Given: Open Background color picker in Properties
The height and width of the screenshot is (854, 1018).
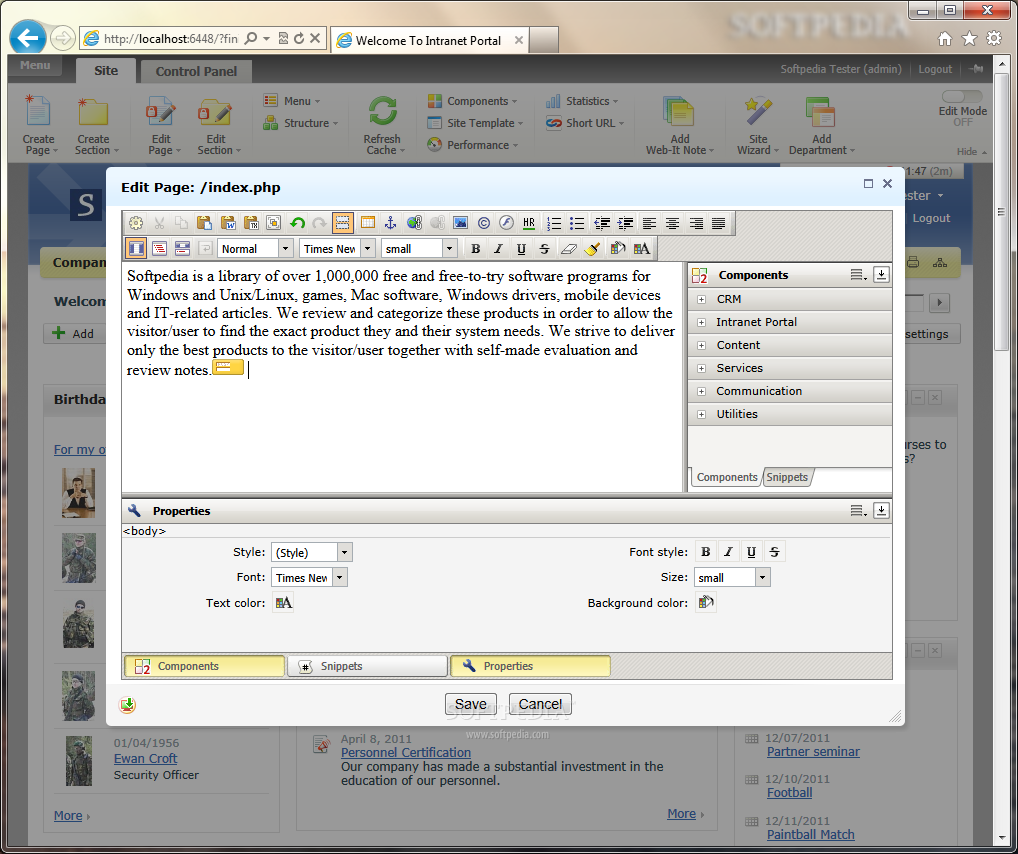Looking at the screenshot, I should tap(706, 603).
